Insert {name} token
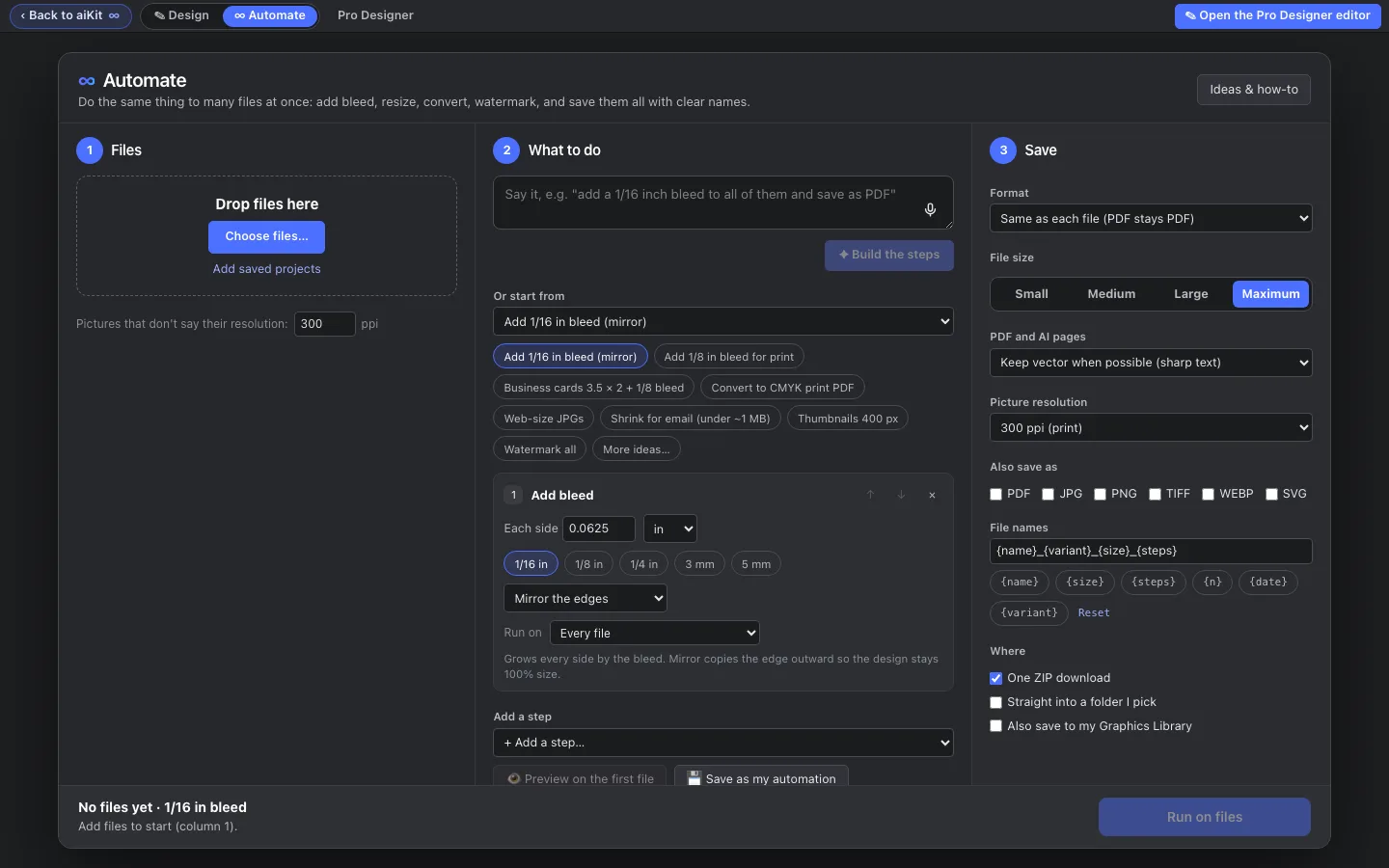The image size is (1389, 868). (x=1020, y=583)
